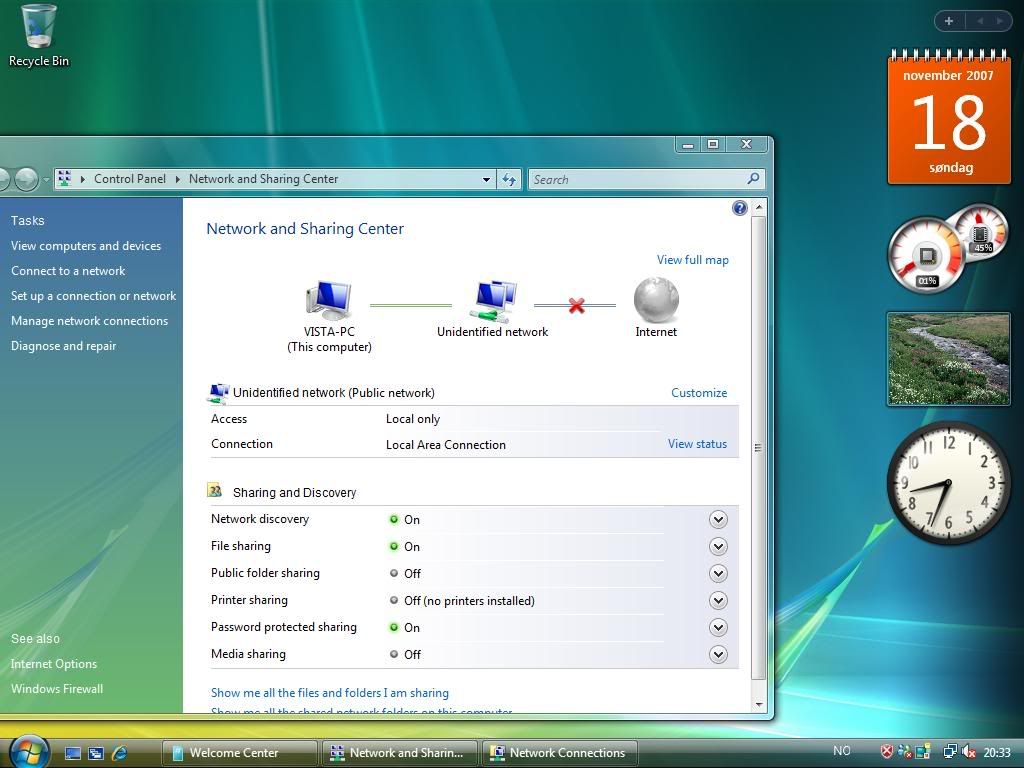Image resolution: width=1024 pixels, height=768 pixels.
Task: Switch to Welcome Center taskbar button
Action: (x=239, y=753)
